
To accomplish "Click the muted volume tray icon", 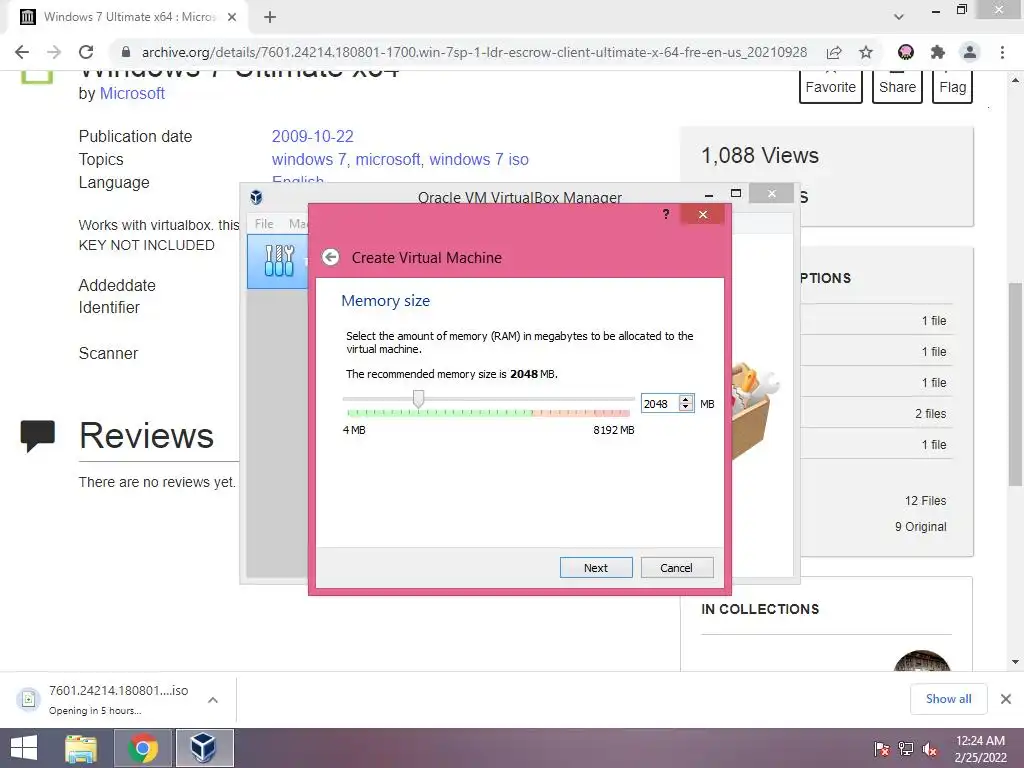I will 930,749.
